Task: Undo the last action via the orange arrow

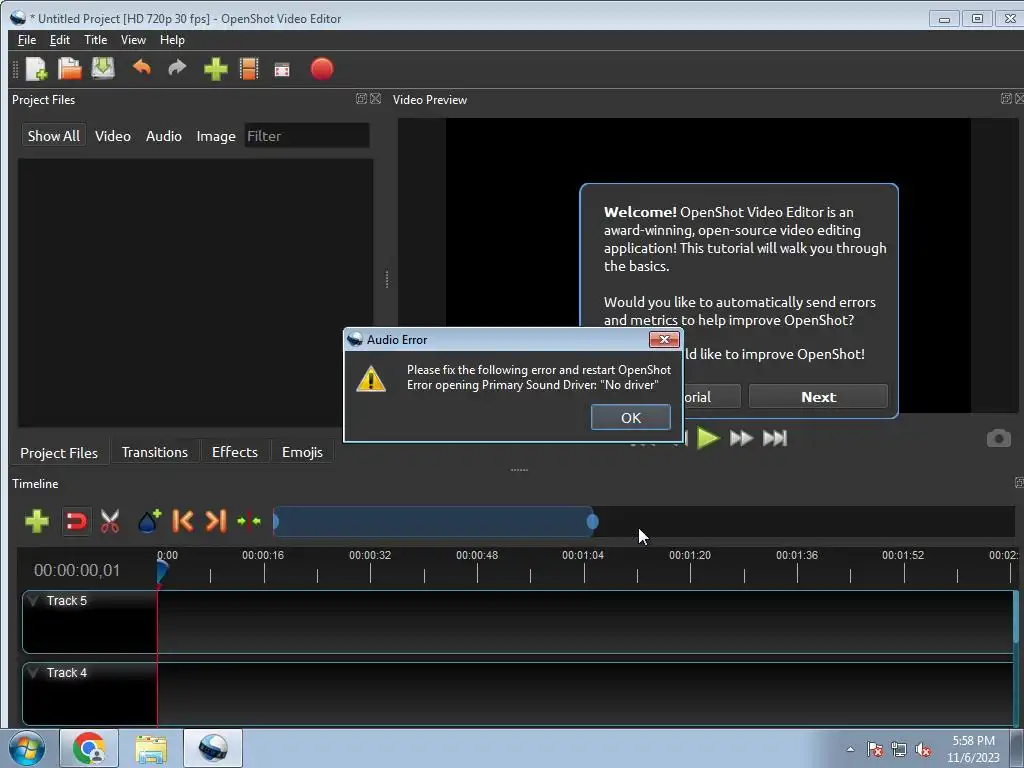Action: tap(142, 68)
